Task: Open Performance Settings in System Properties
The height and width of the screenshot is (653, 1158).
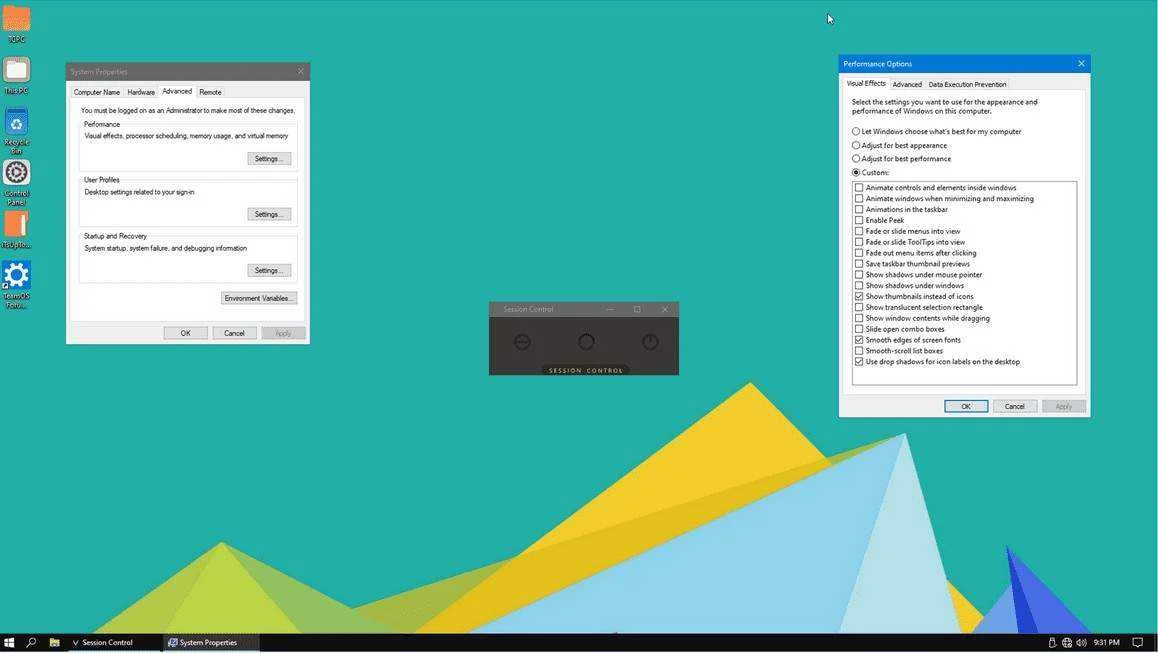Action: click(269, 159)
